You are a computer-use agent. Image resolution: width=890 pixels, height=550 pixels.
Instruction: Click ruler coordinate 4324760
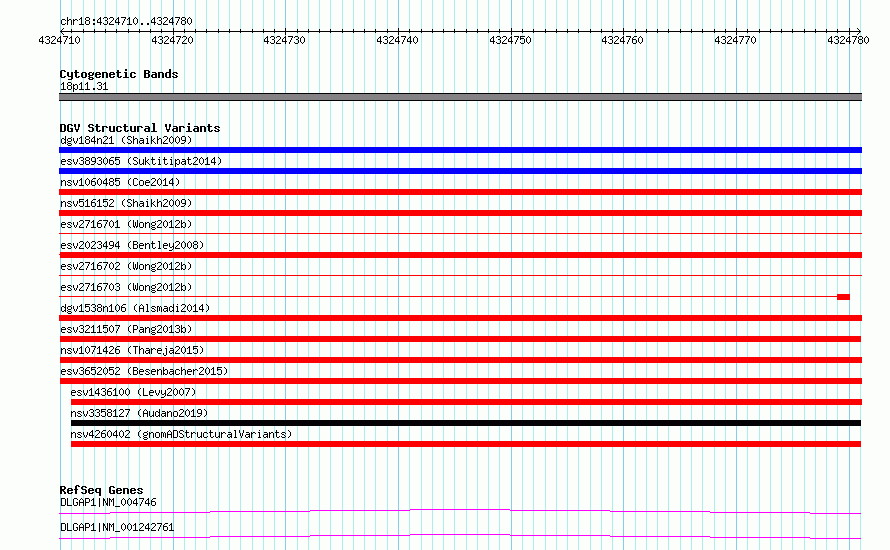point(623,40)
